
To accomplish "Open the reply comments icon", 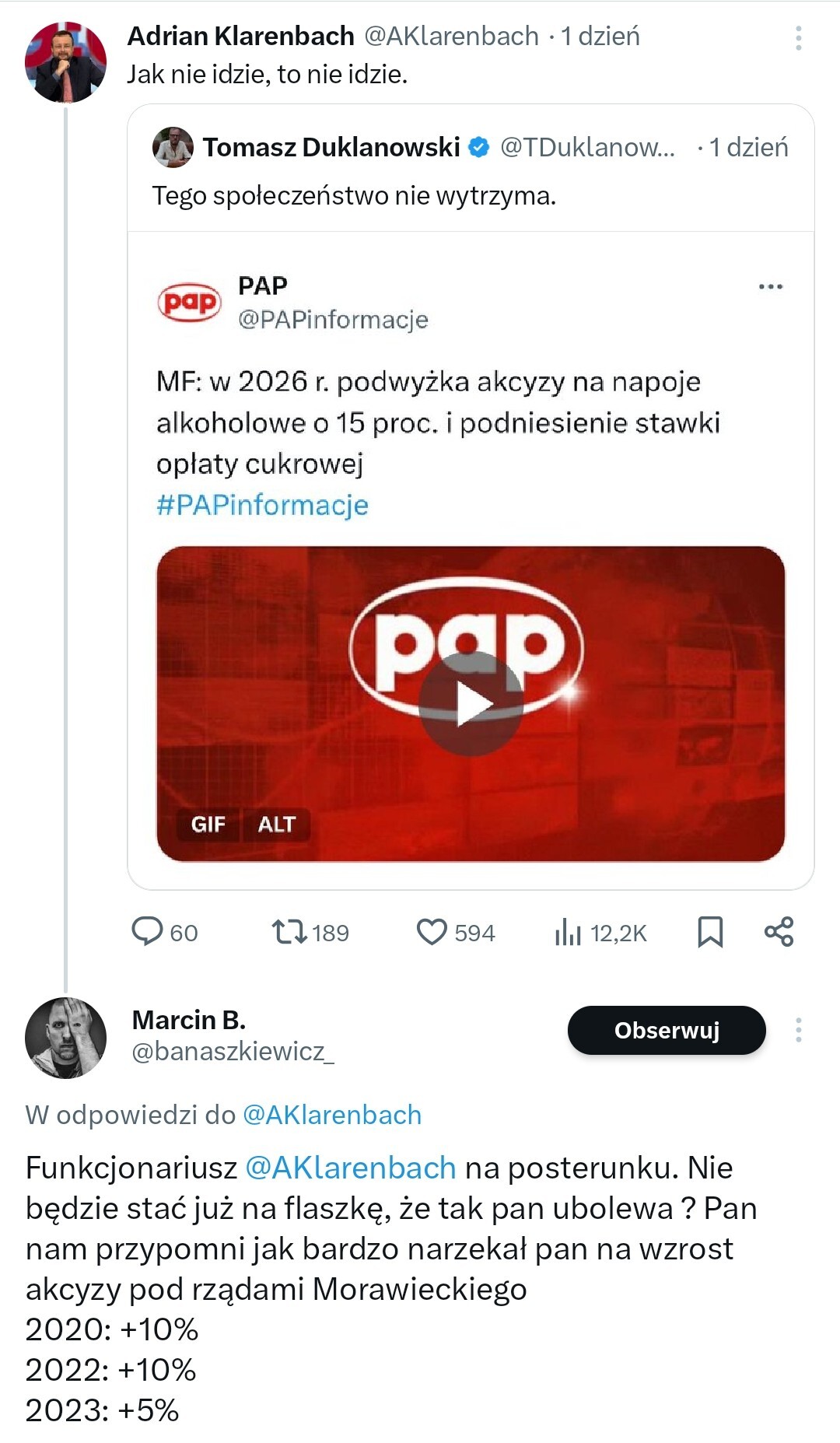I will point(148,931).
